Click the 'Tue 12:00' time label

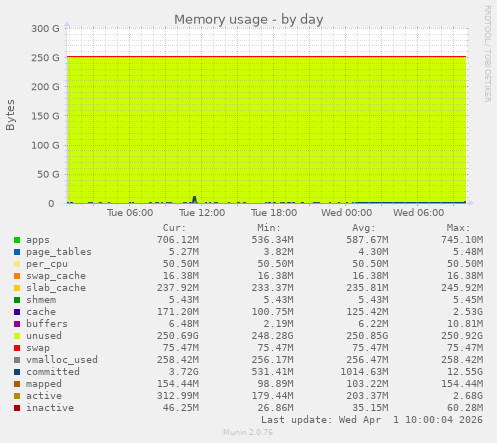tap(202, 213)
